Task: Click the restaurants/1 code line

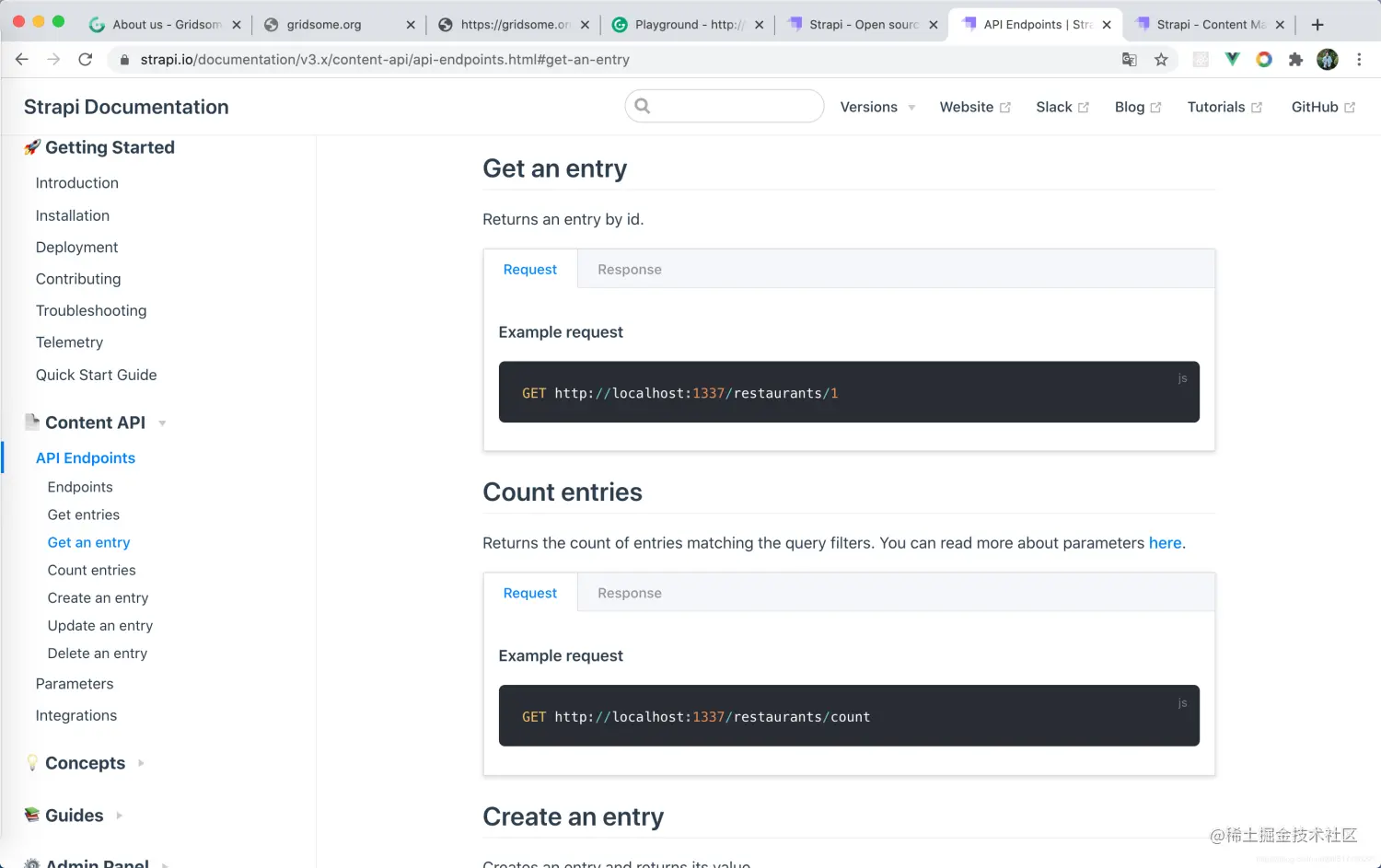Action: pyautogui.click(x=680, y=393)
